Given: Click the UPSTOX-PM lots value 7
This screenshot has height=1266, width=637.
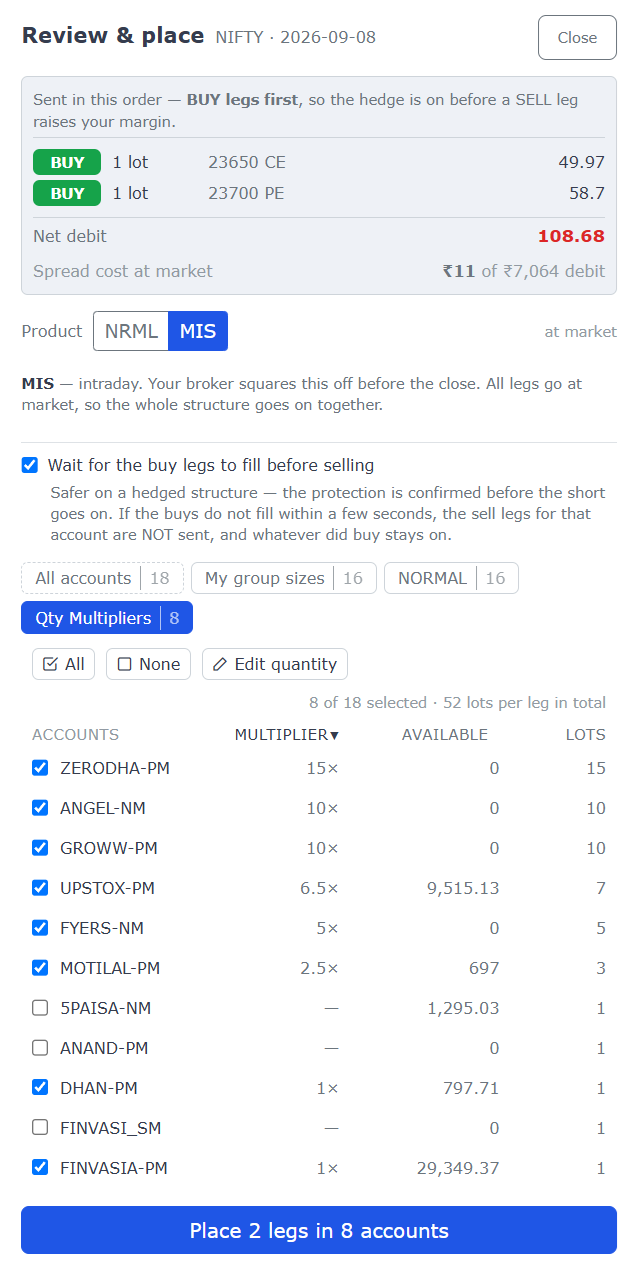Looking at the screenshot, I should click(600, 888).
